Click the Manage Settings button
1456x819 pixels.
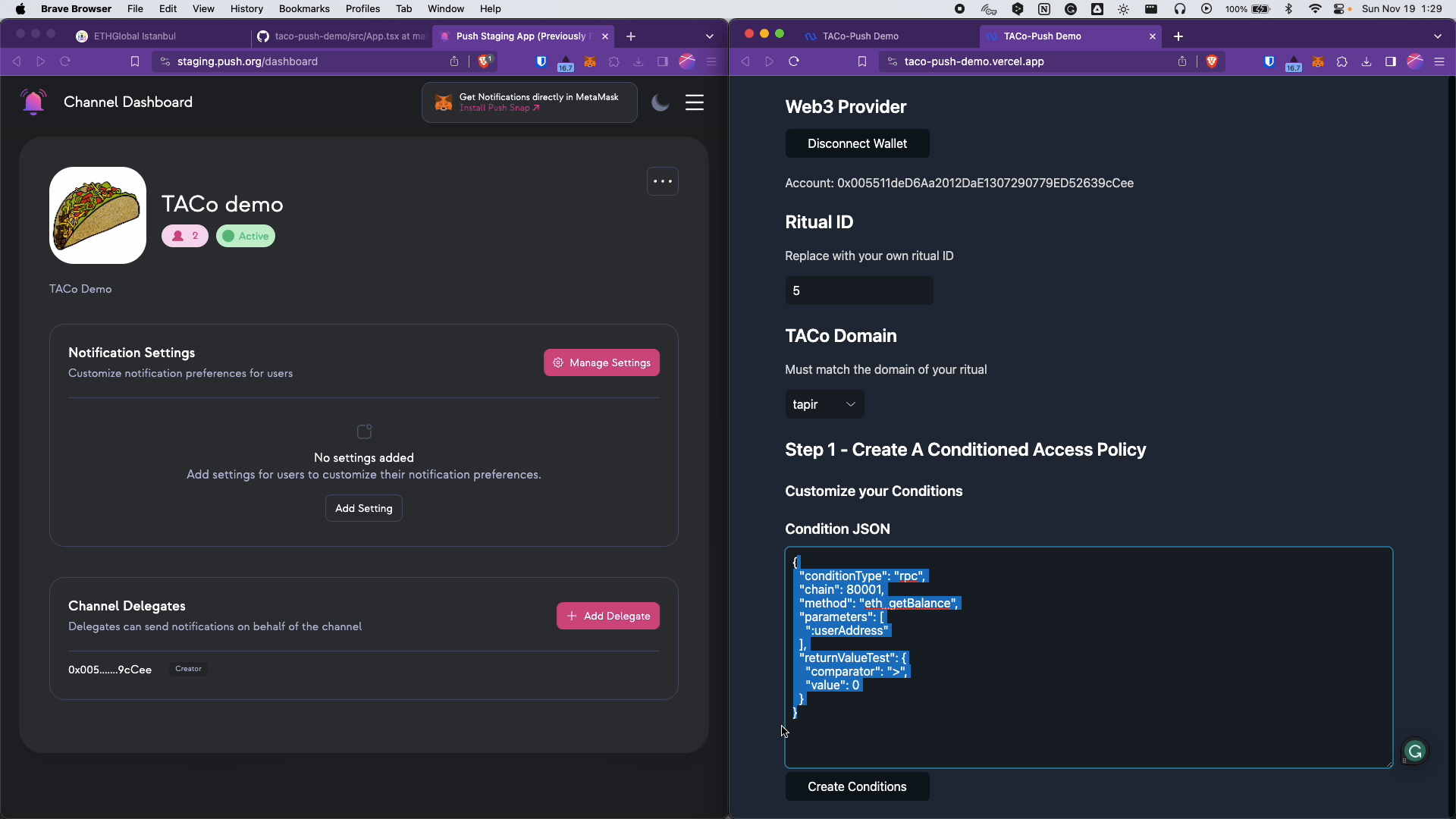point(601,362)
